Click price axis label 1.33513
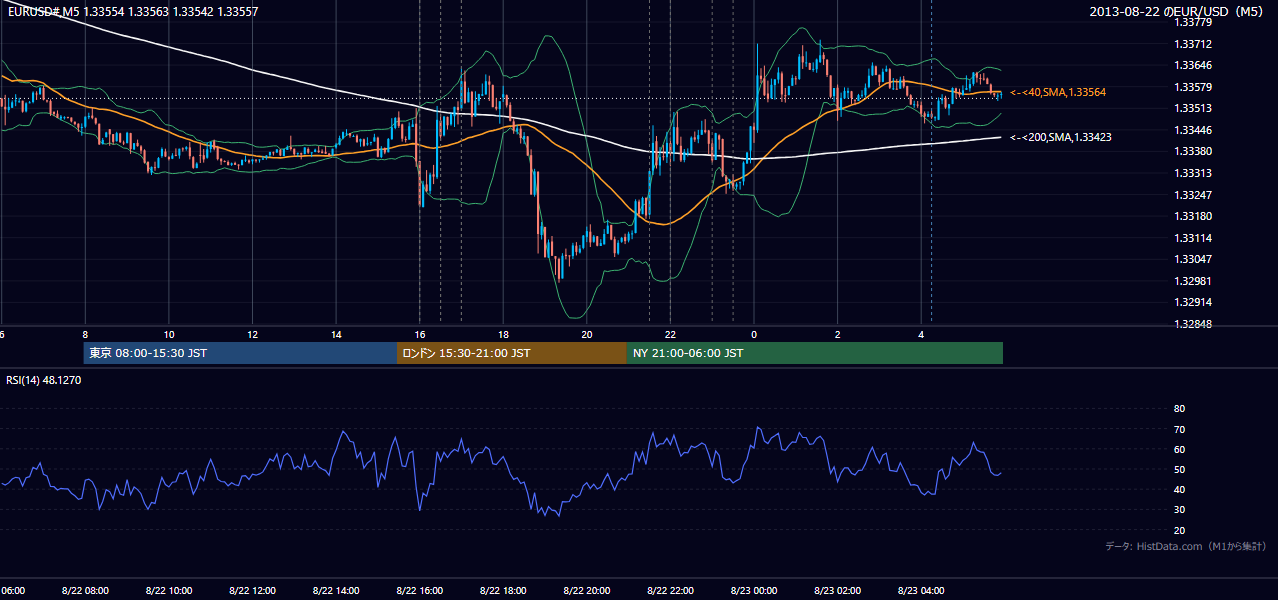1278x600 pixels. (x=1192, y=109)
